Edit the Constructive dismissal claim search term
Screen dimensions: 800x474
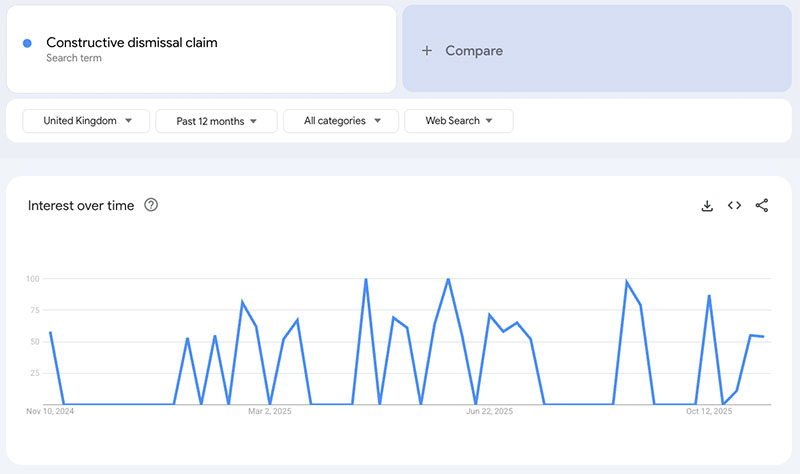131,43
